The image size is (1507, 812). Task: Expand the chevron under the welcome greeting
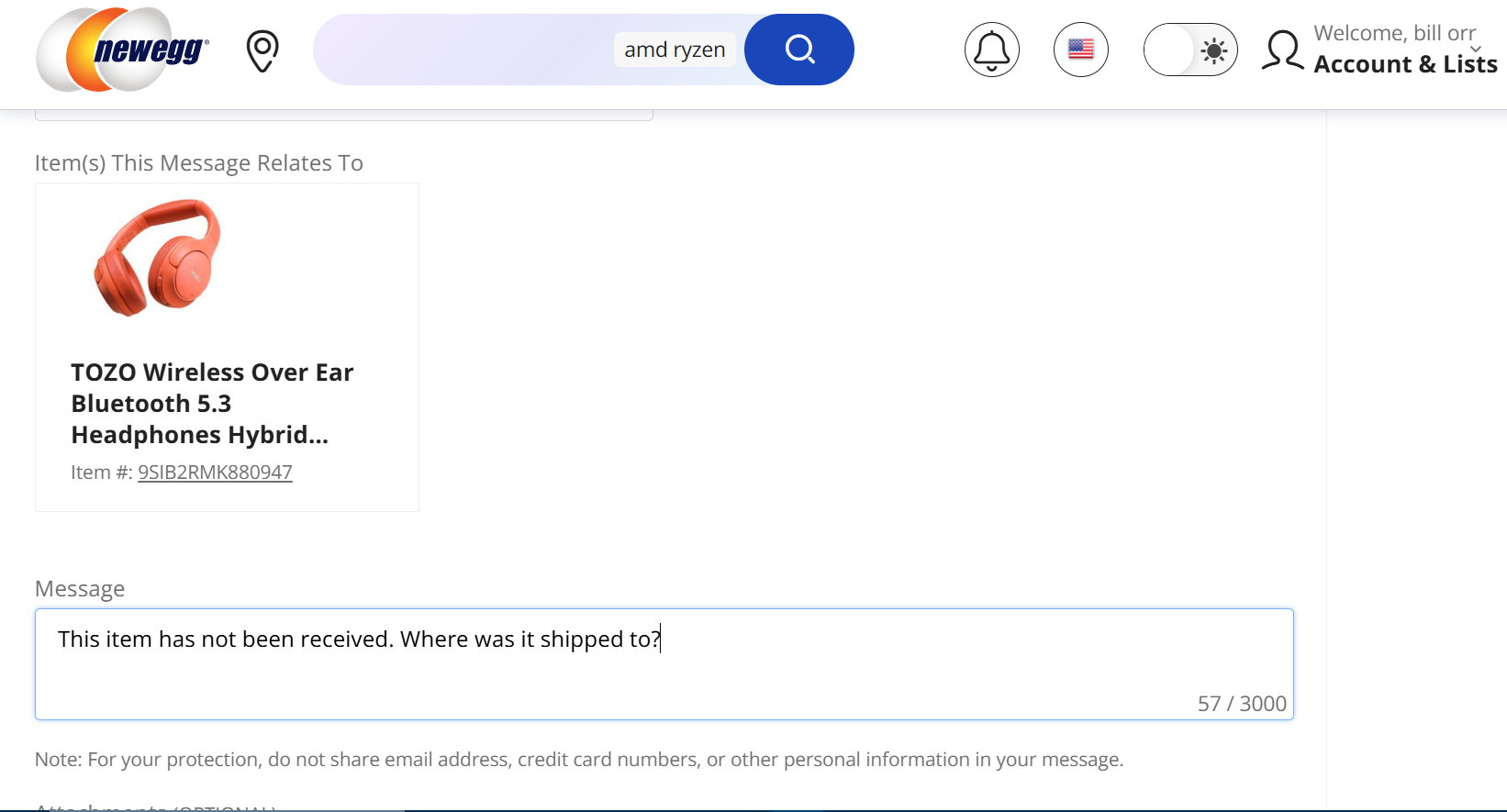[x=1475, y=49]
